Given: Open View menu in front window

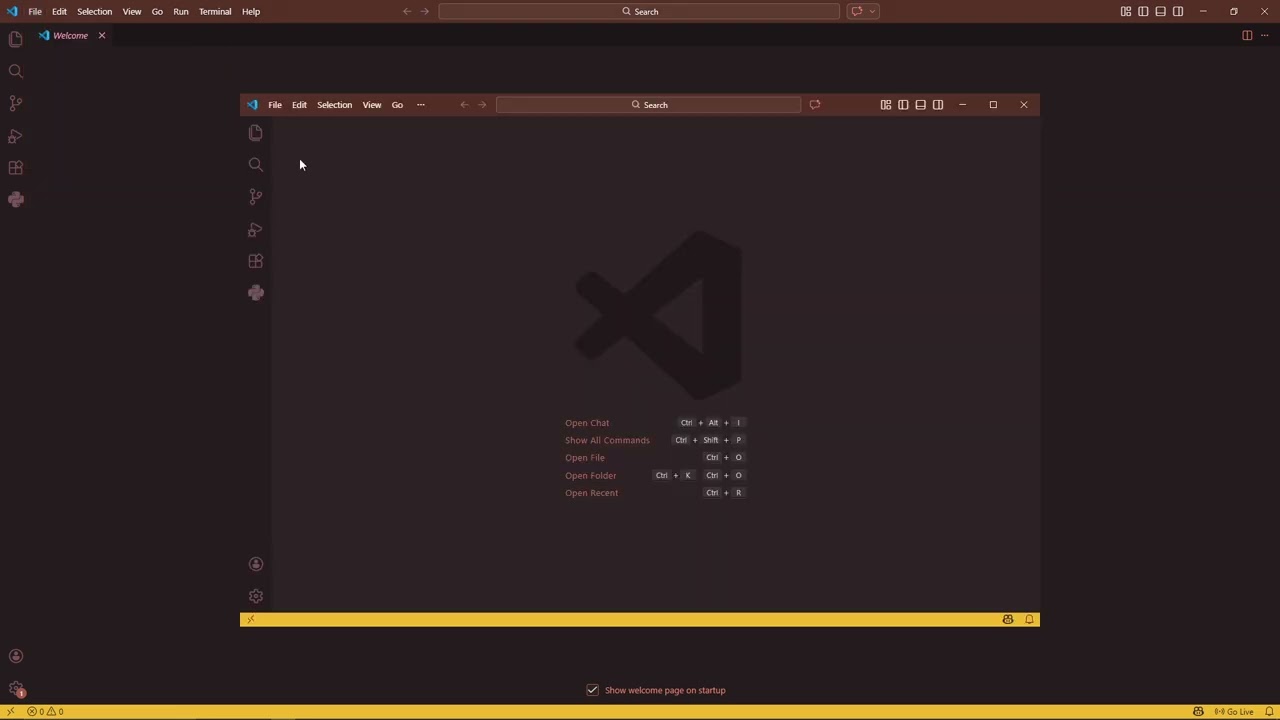Looking at the screenshot, I should coord(371,105).
